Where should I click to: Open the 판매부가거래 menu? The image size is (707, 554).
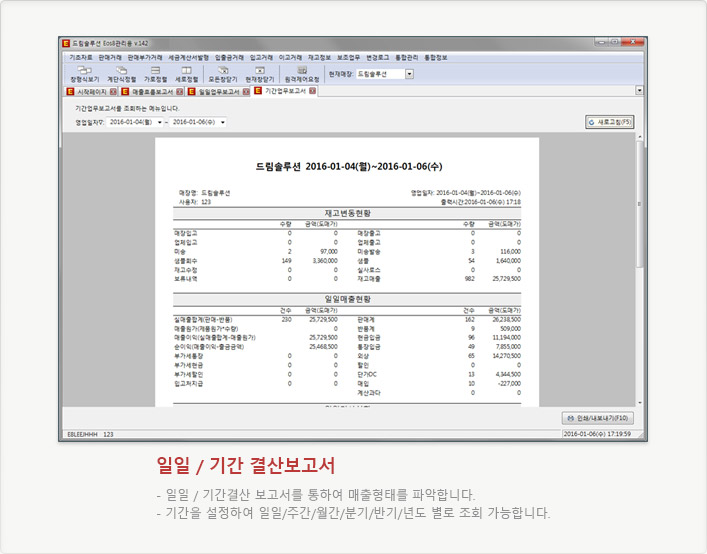click(145, 58)
